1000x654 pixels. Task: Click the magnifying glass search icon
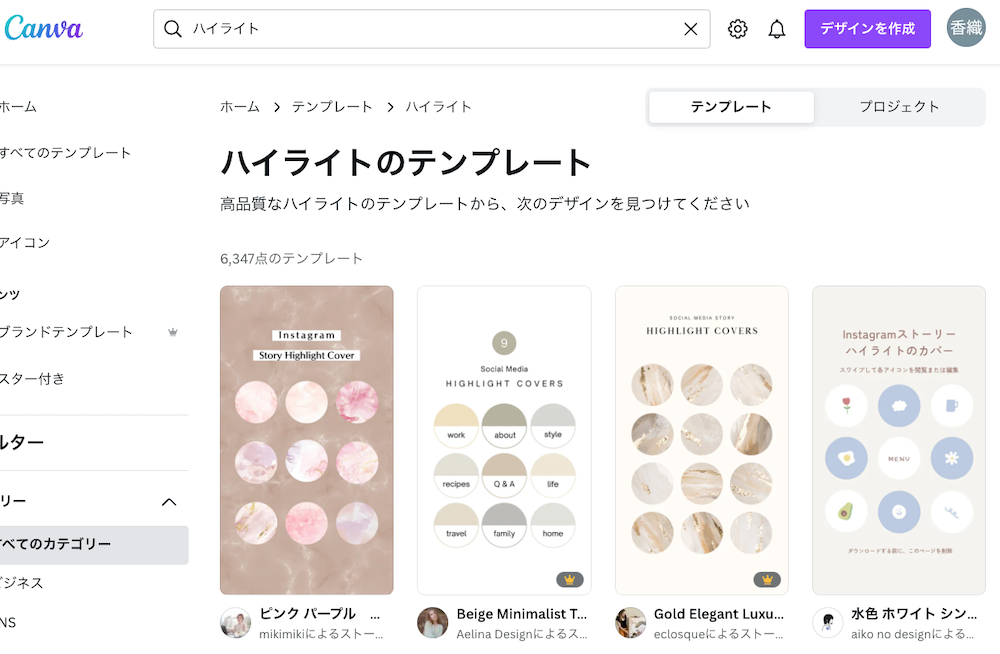172,29
